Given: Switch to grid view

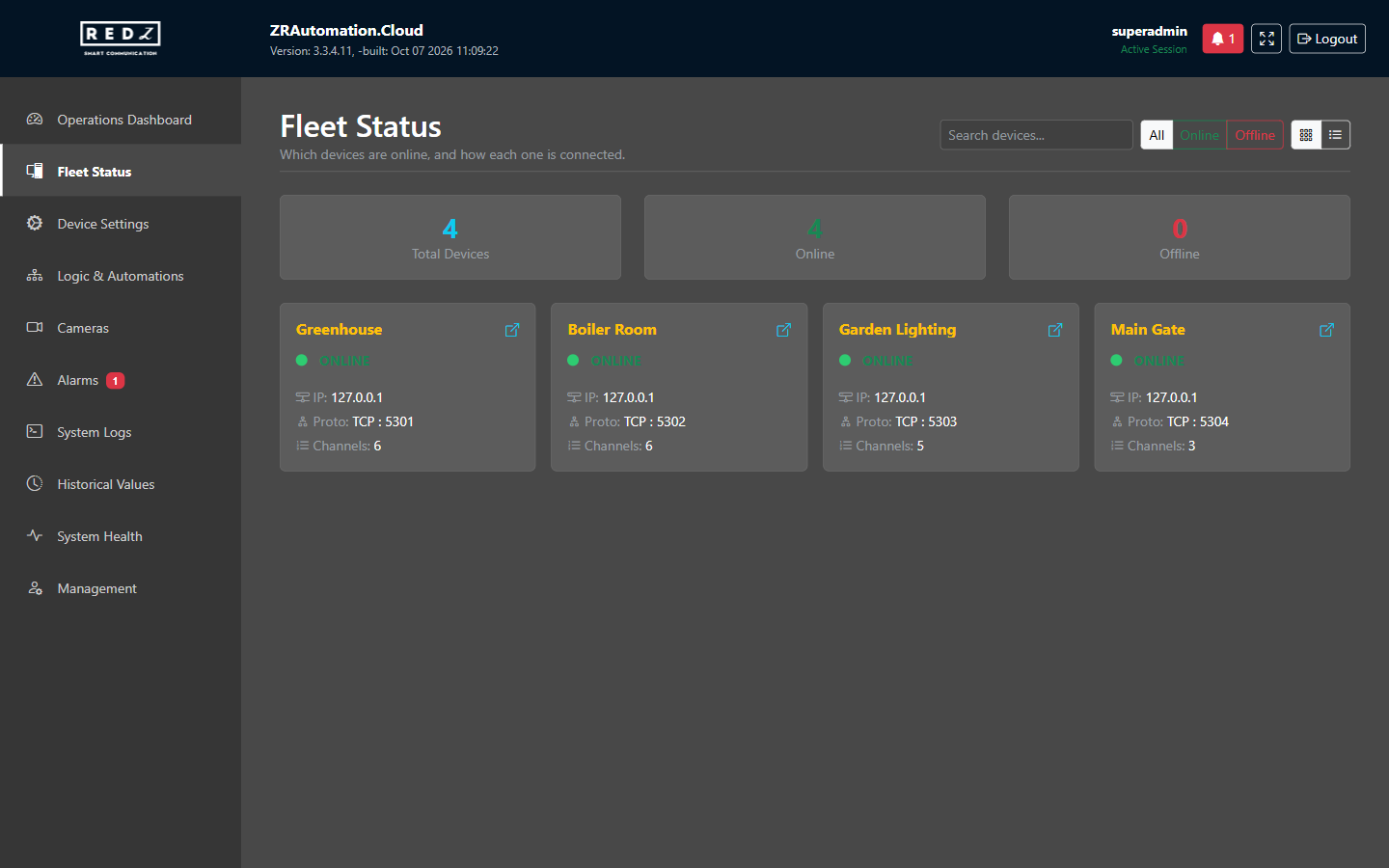Looking at the screenshot, I should point(1306,135).
